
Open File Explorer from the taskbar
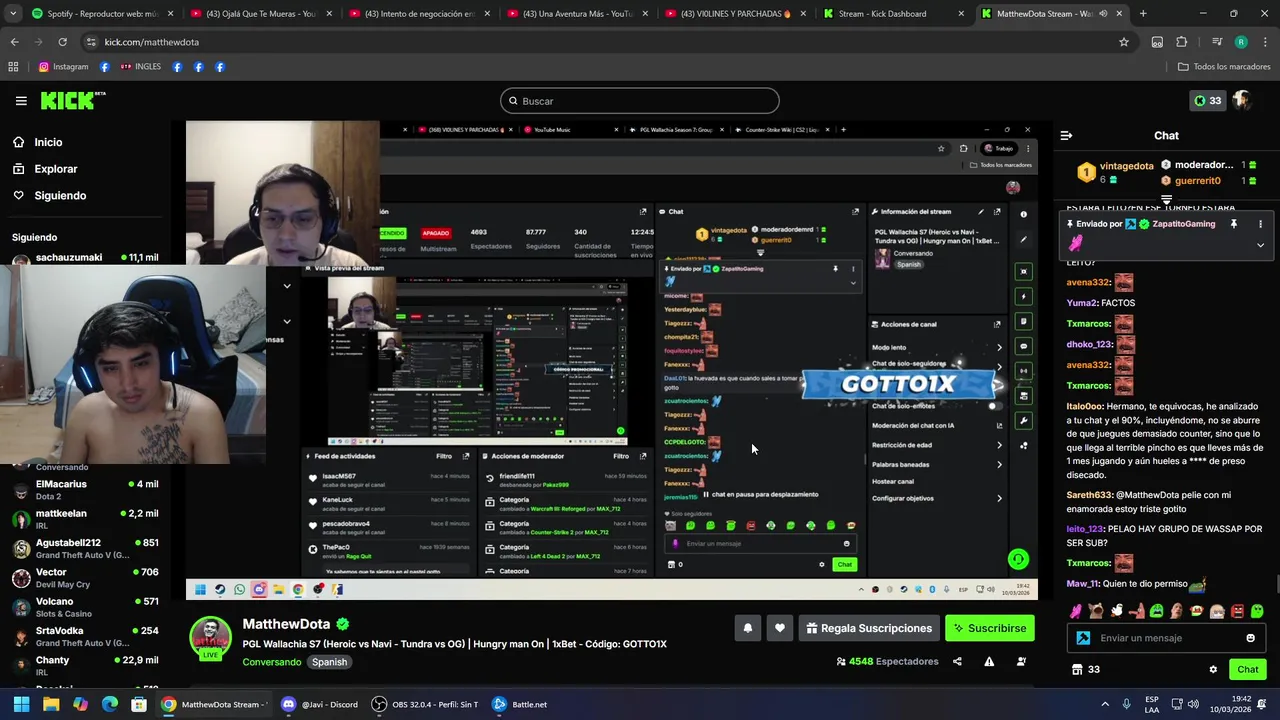[x=51, y=704]
